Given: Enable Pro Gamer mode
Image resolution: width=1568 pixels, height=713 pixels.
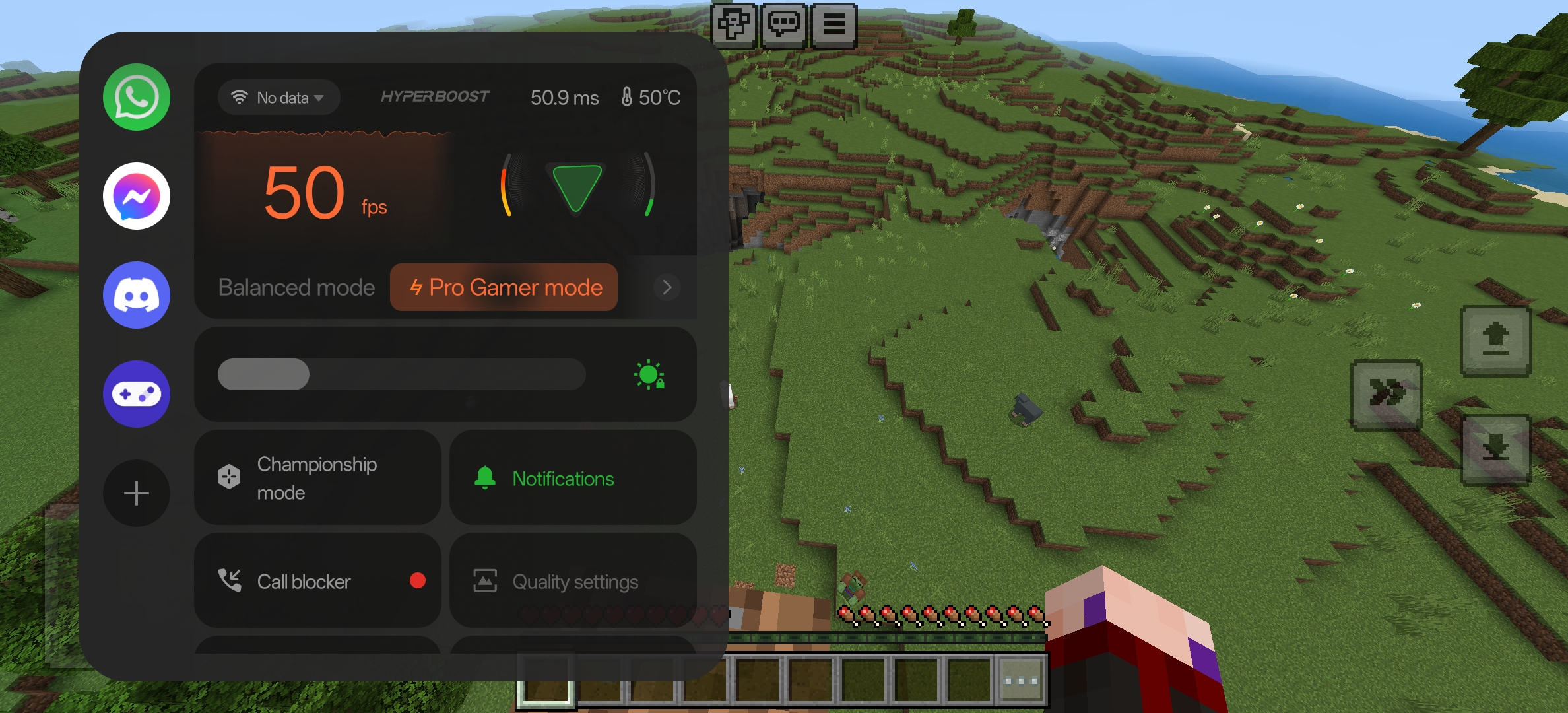Looking at the screenshot, I should [x=506, y=287].
